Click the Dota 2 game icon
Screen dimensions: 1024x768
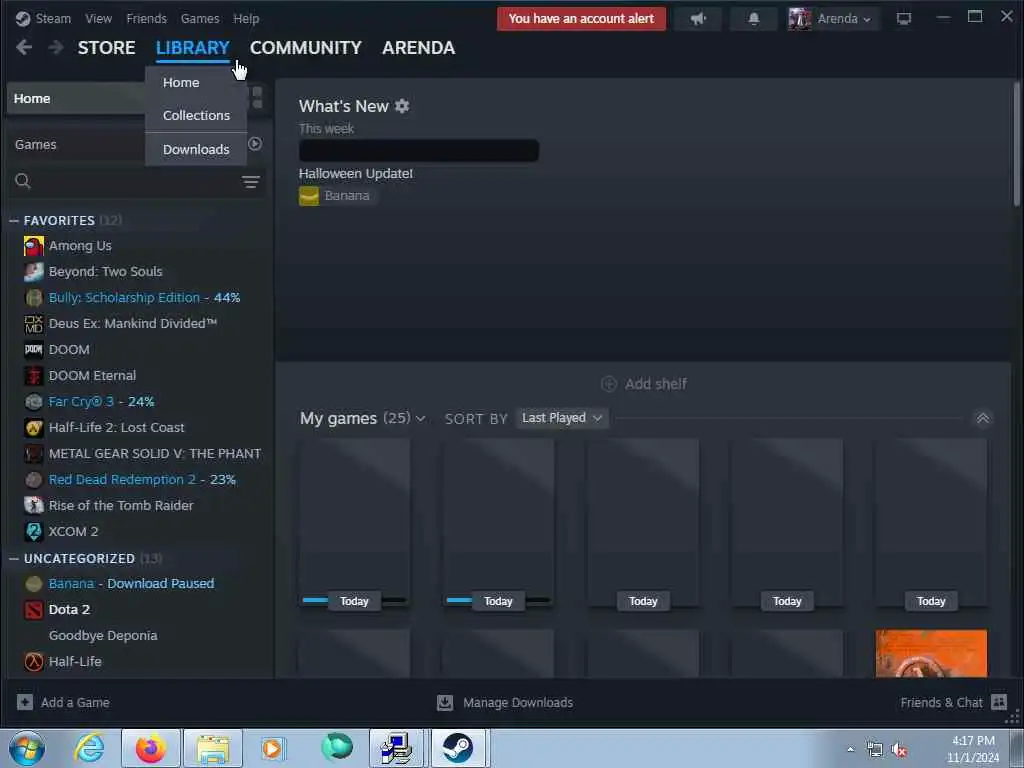pyautogui.click(x=34, y=609)
